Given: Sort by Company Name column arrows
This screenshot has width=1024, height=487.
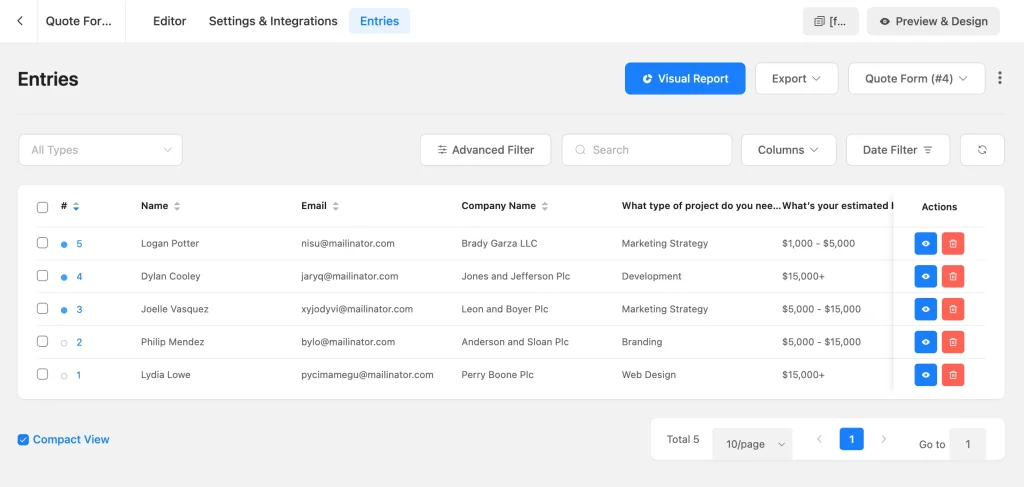Looking at the screenshot, I should (x=545, y=206).
